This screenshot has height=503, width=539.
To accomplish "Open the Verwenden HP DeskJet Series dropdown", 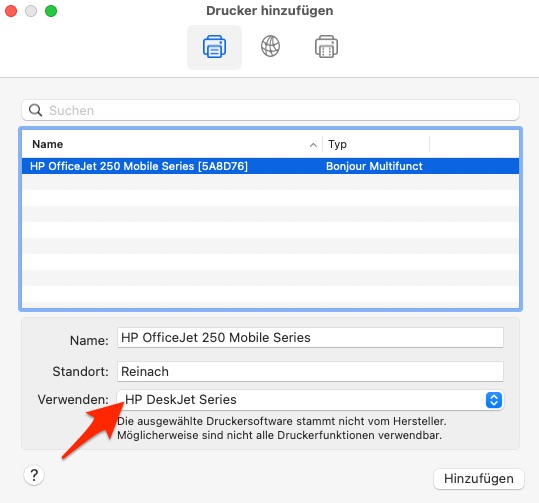I will tap(310, 400).
